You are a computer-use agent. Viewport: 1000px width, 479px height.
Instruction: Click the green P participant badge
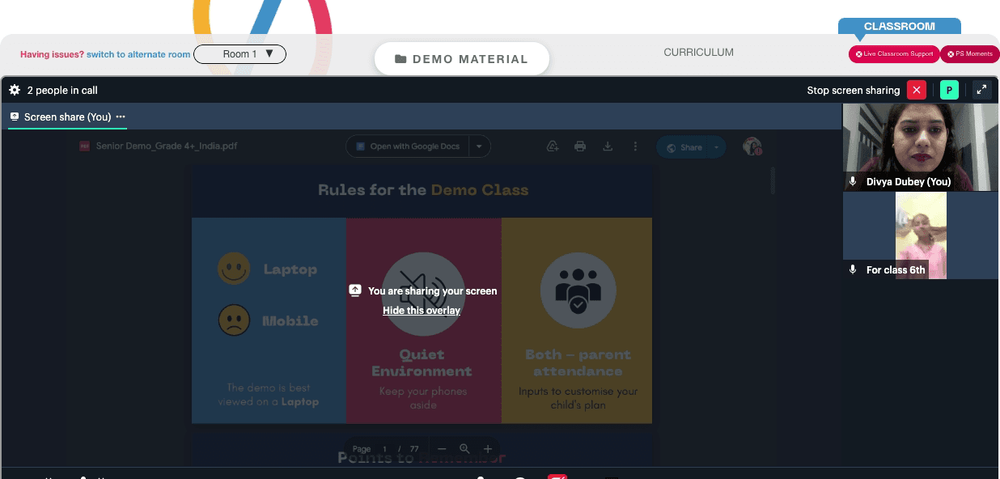click(x=949, y=90)
